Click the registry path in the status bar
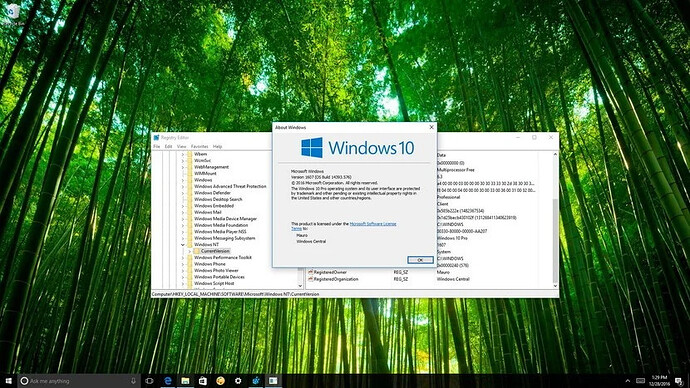 click(235, 294)
